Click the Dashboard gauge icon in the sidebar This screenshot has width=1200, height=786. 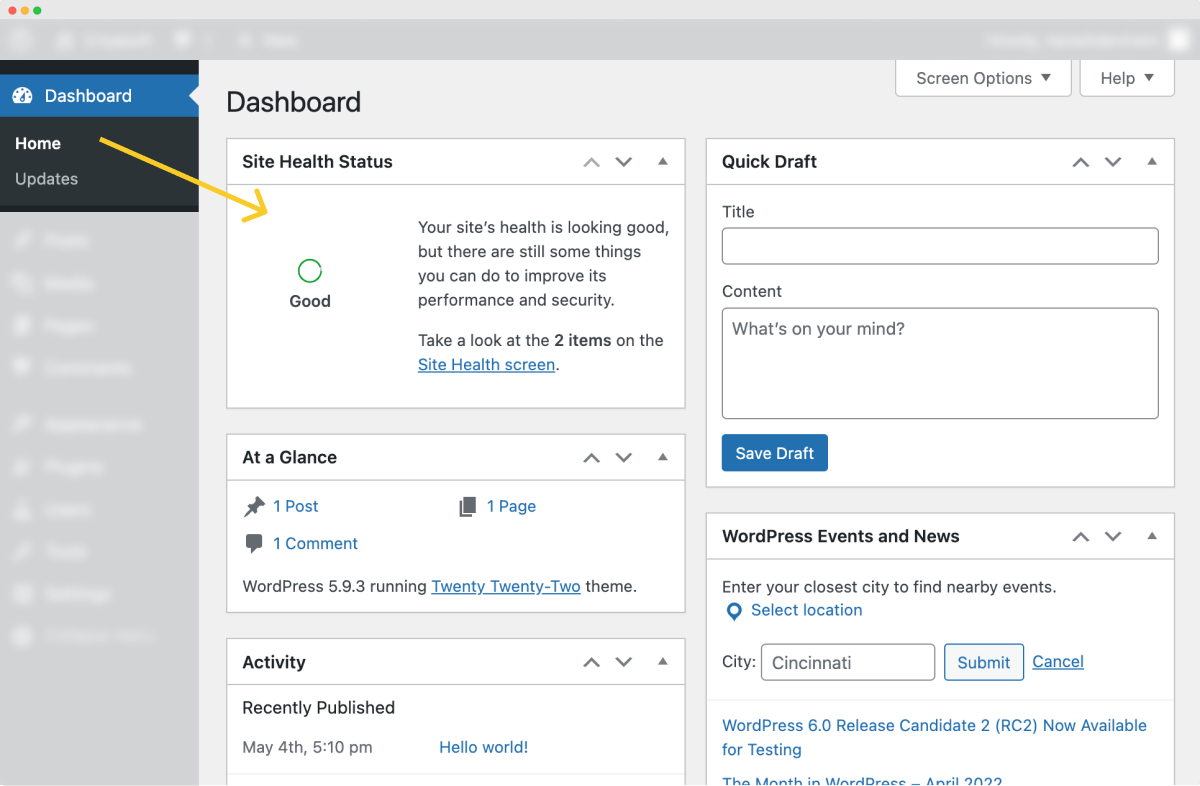coord(23,96)
